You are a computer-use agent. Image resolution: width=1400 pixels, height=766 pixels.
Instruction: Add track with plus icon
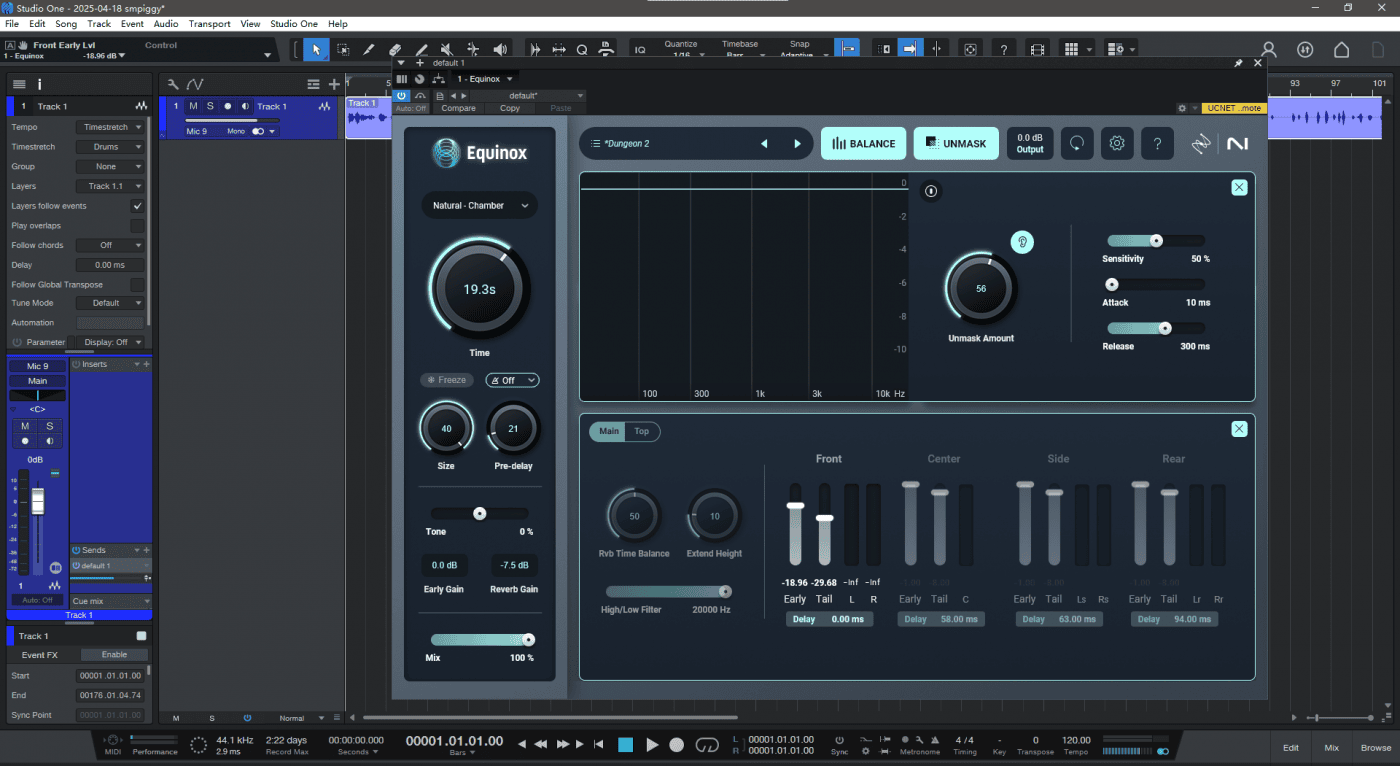[334, 84]
